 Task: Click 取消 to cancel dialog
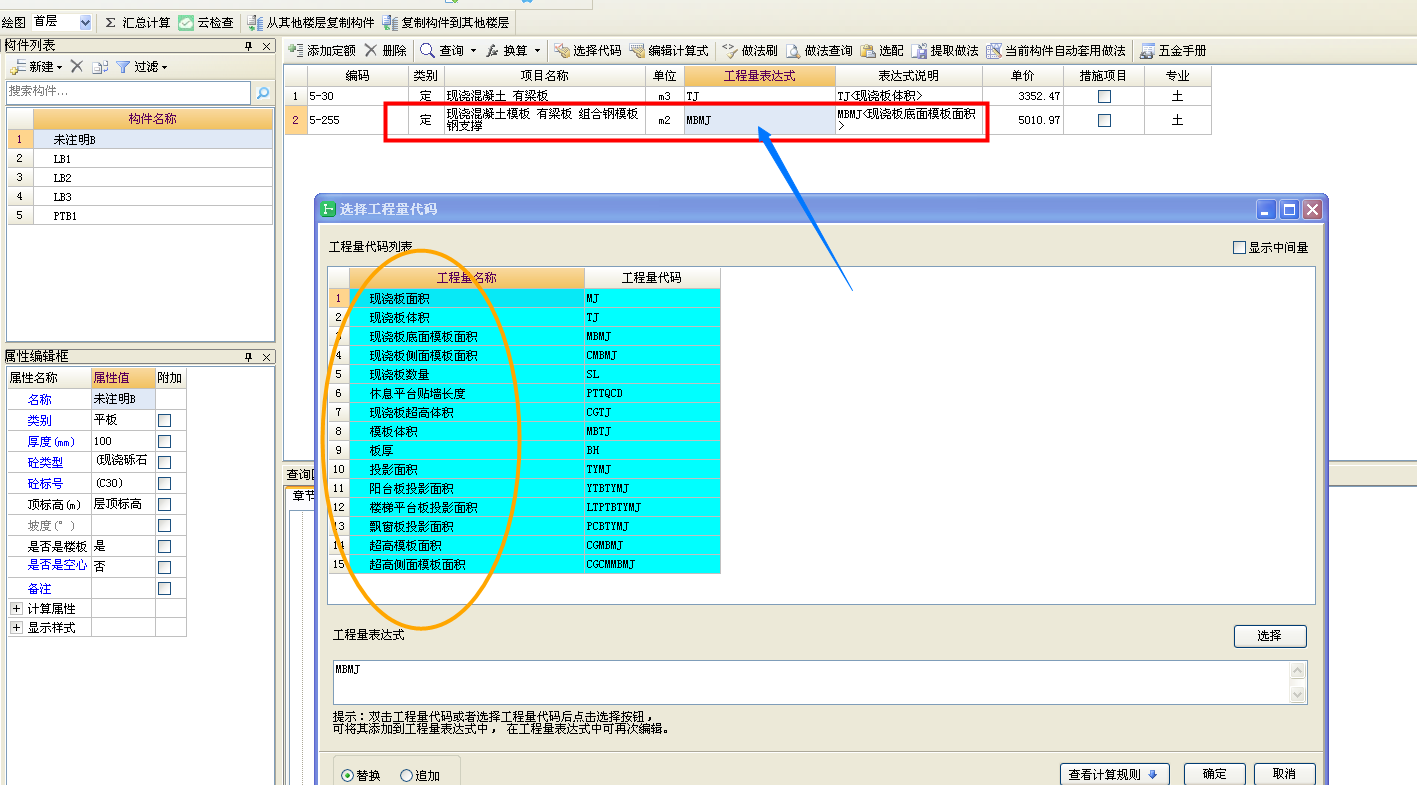(1284, 774)
